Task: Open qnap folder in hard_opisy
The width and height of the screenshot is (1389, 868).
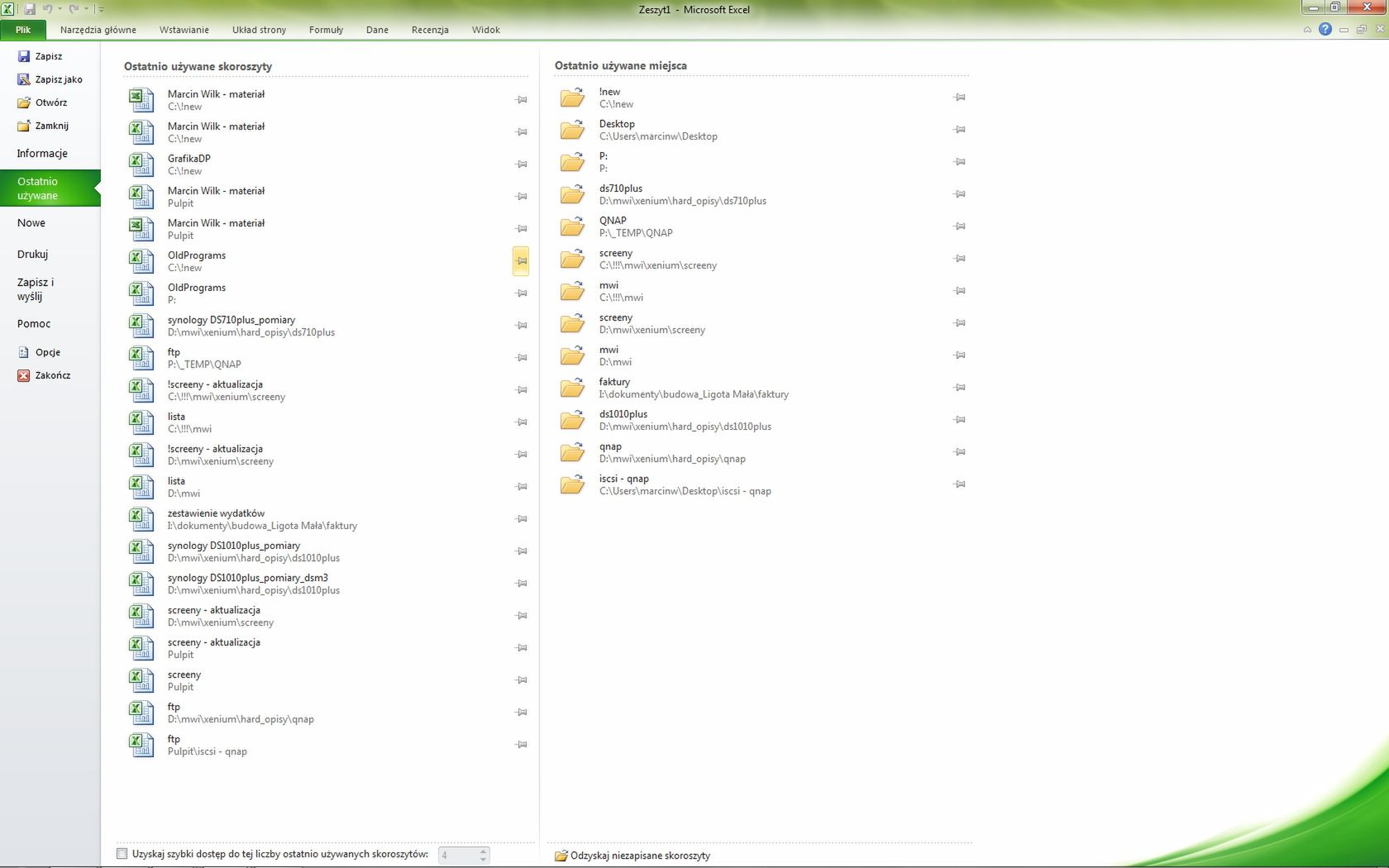Action: [761, 452]
